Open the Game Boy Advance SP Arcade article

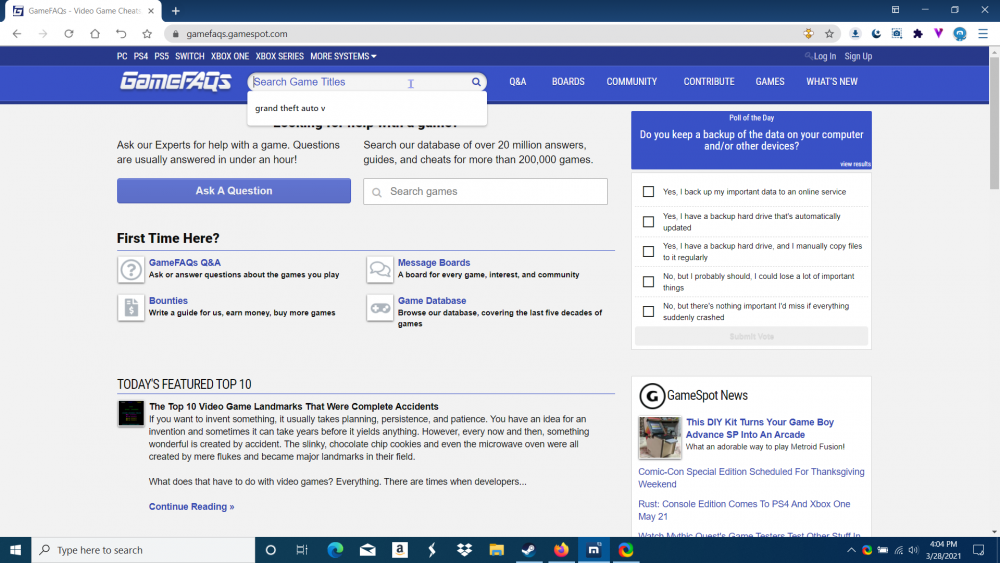(760, 428)
